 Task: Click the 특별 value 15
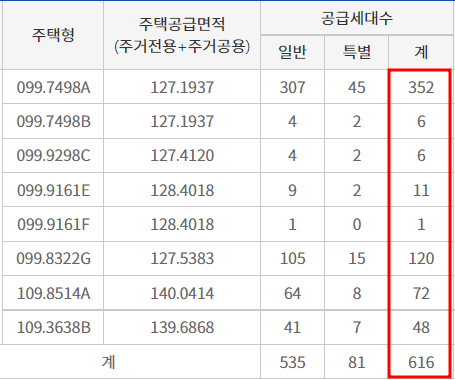pyautogui.click(x=357, y=259)
